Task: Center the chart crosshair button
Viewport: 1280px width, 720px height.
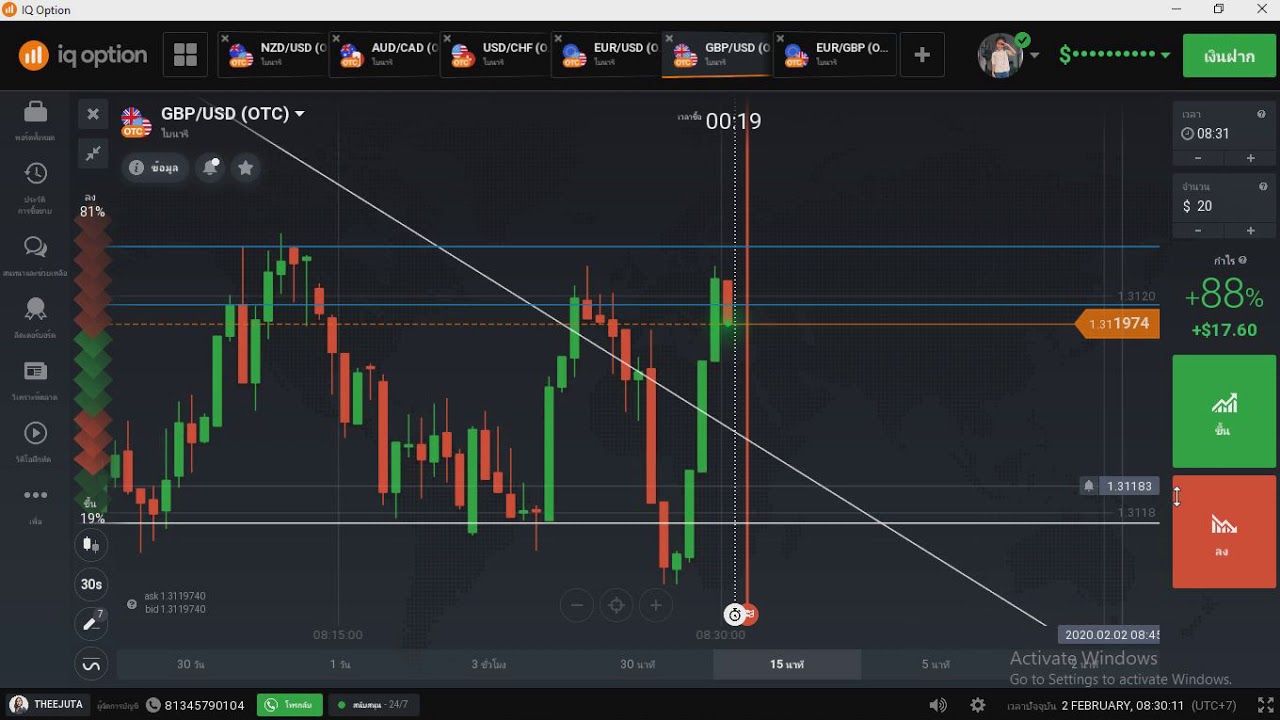Action: pos(616,604)
